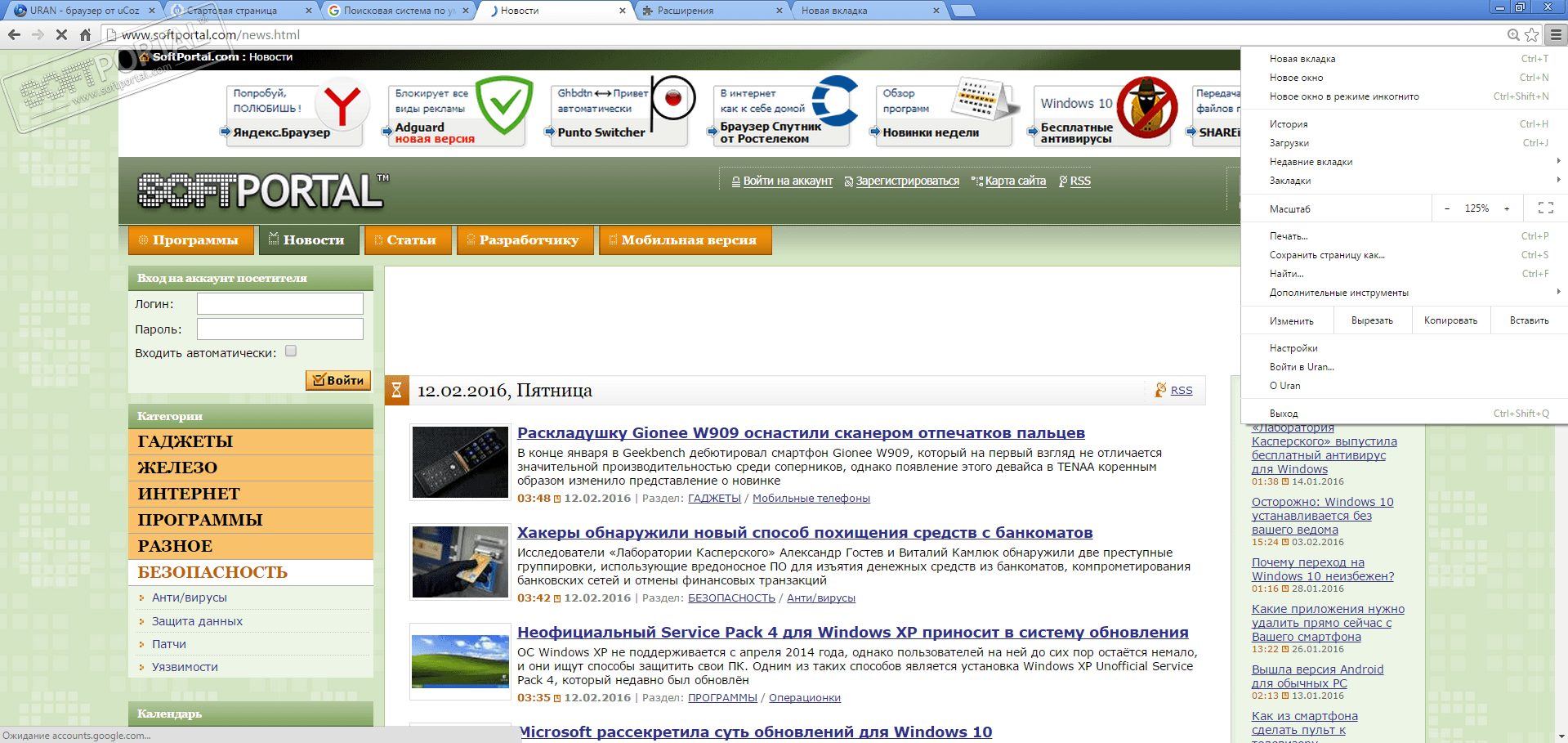The image size is (1568, 743).
Task: Open the 'Статьи' site navigation tab
Action: pos(408,240)
